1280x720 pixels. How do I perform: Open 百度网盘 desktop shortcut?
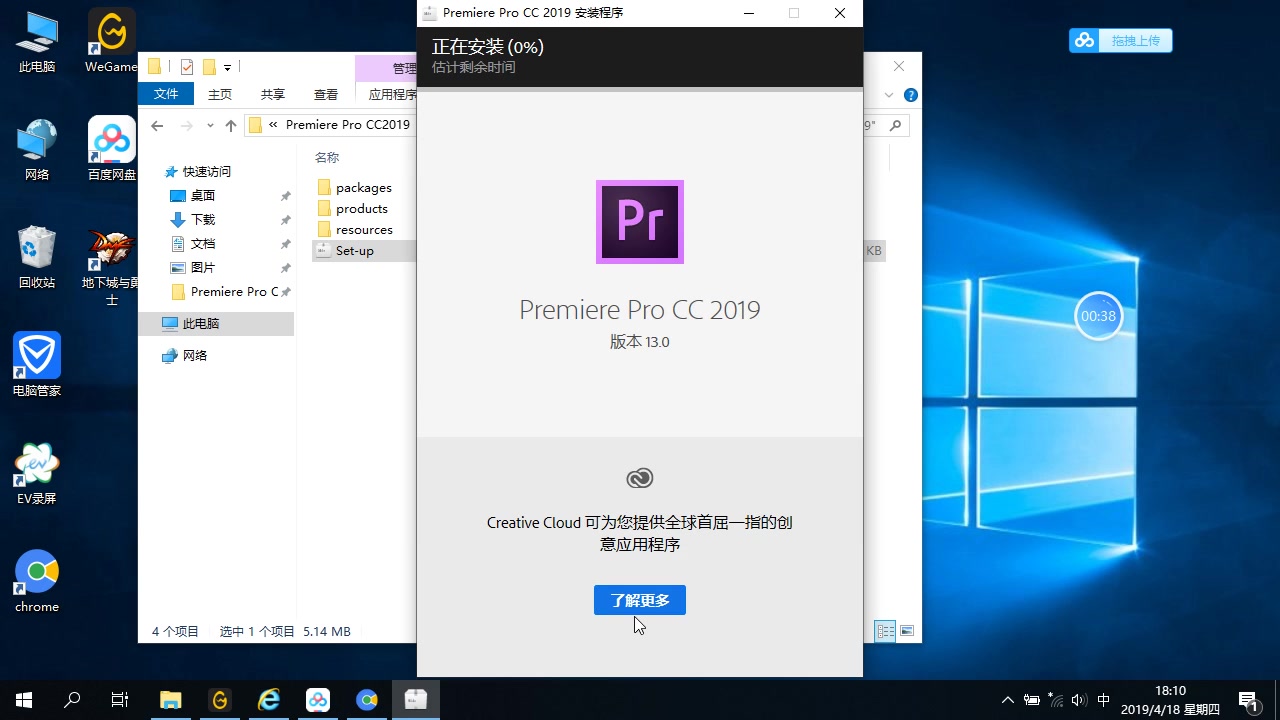tap(111, 150)
